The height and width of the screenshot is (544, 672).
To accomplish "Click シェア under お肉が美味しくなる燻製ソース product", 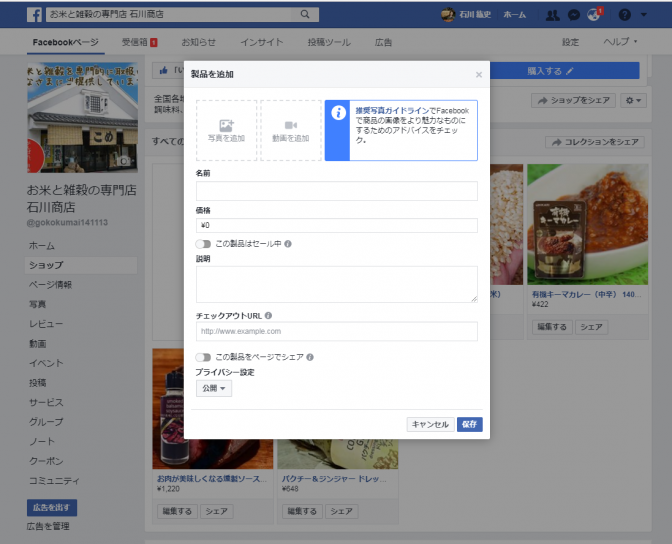I will pos(216,511).
